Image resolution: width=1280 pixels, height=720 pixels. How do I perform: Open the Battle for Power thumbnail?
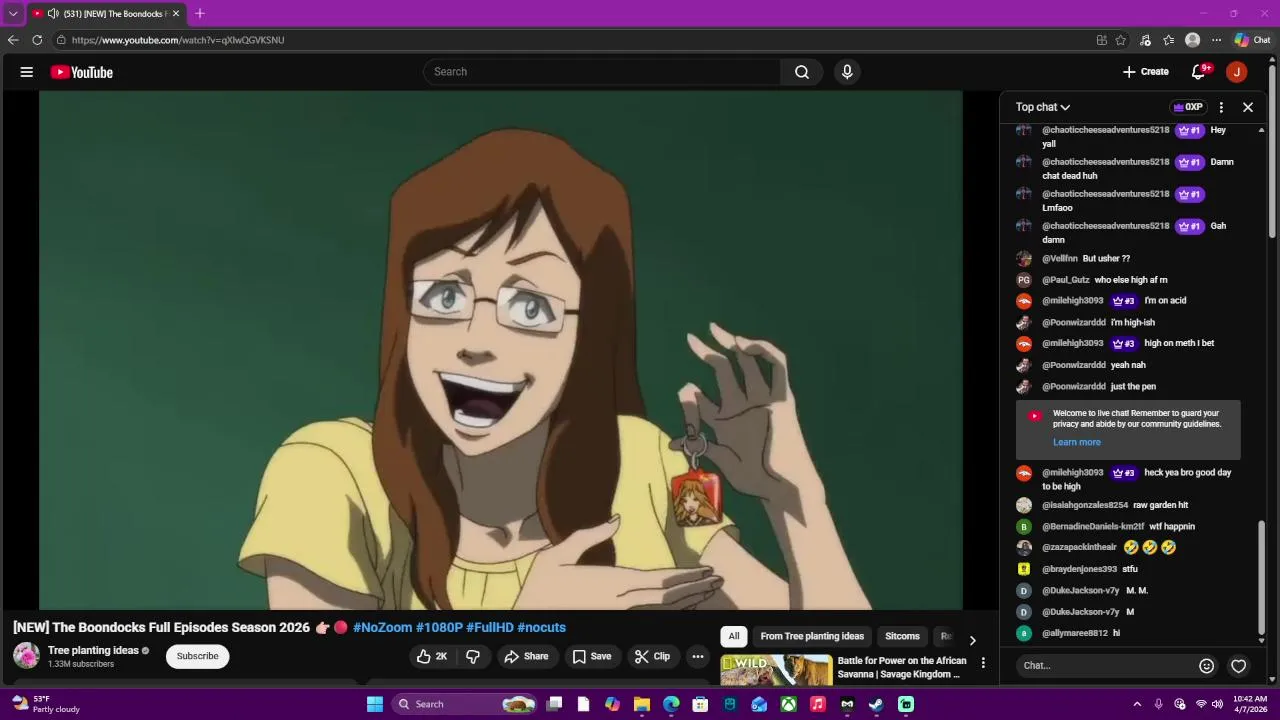pos(776,670)
